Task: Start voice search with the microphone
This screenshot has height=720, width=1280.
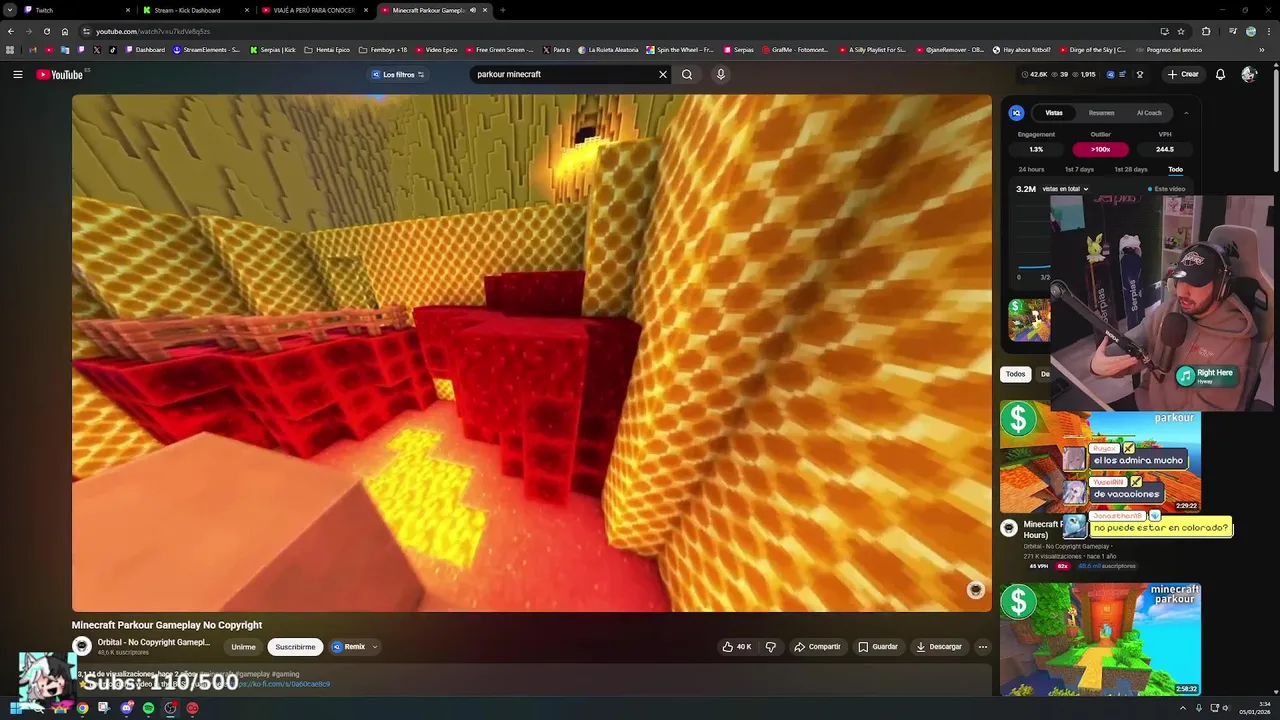Action: point(720,74)
